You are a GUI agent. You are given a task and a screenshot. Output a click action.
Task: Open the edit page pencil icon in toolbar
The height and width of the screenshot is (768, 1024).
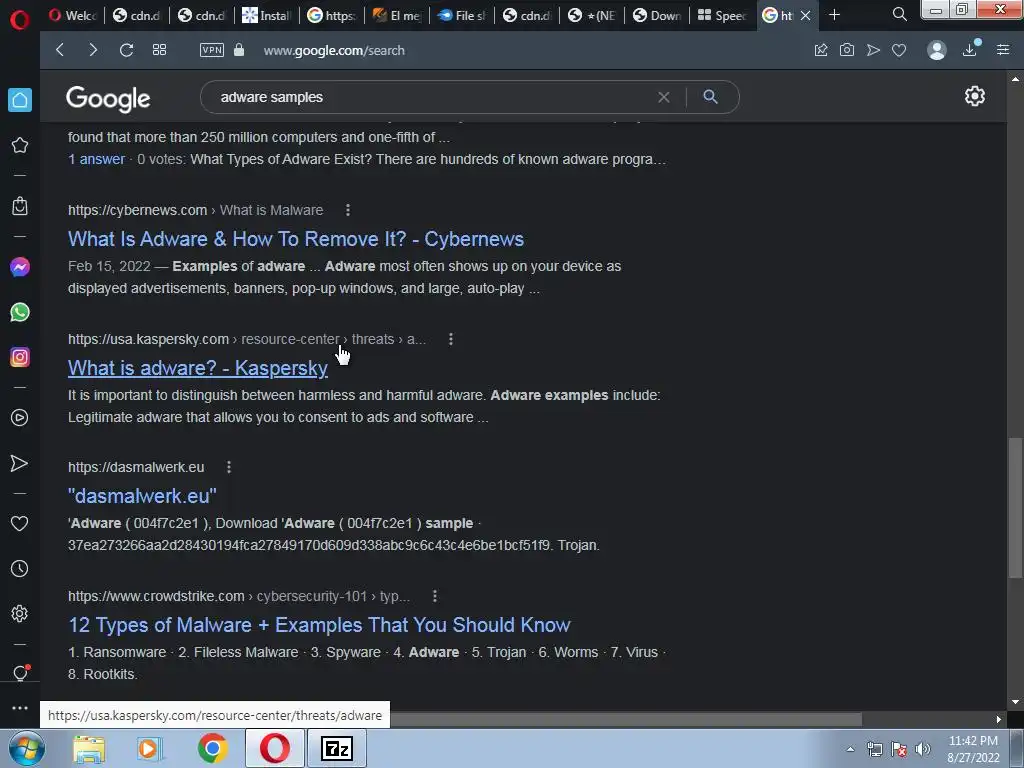coord(821,50)
